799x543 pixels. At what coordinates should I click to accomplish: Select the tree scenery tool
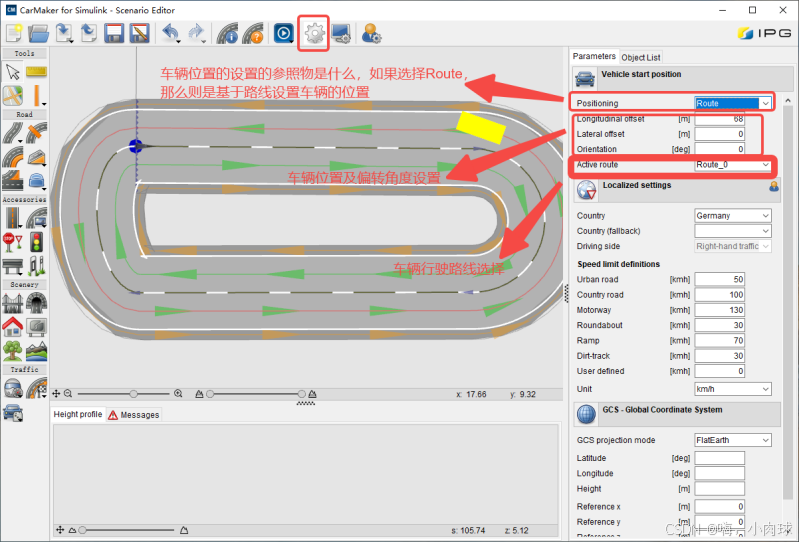click(13, 351)
